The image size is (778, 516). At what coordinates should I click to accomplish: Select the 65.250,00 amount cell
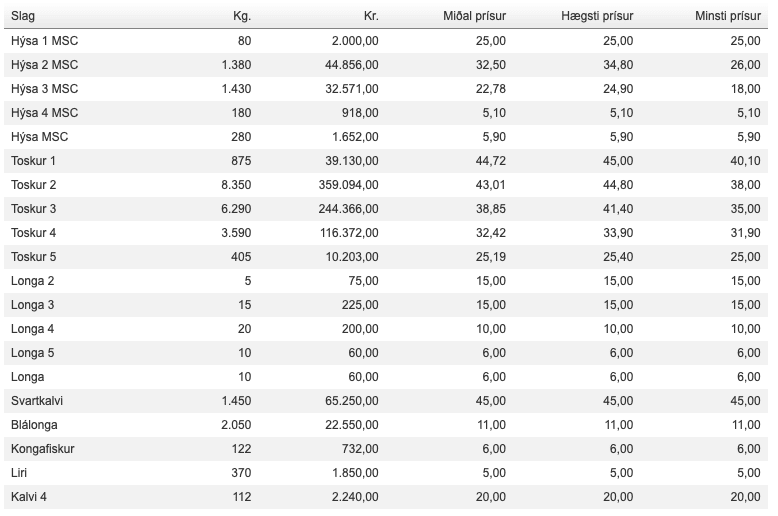[x=350, y=401]
